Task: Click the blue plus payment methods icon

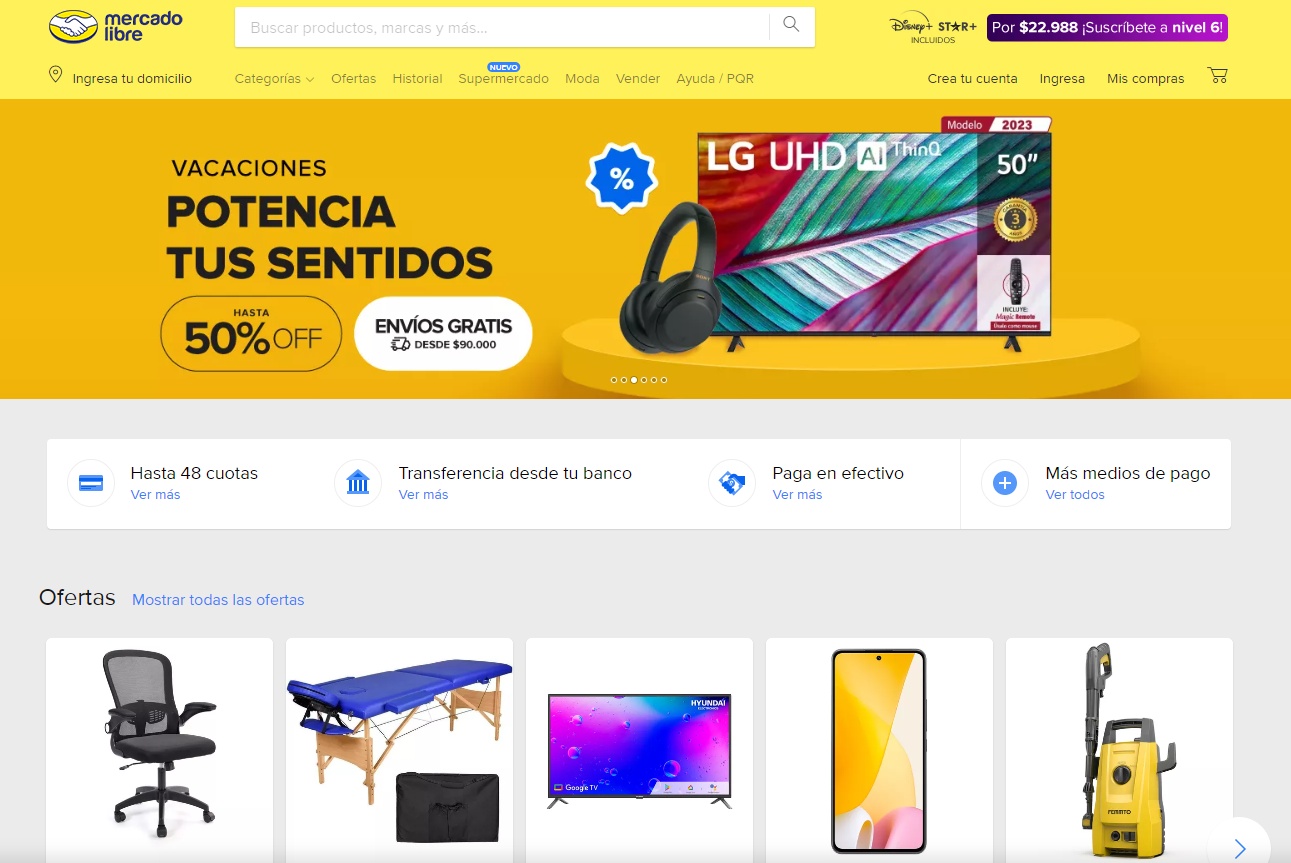Action: [x=1005, y=483]
